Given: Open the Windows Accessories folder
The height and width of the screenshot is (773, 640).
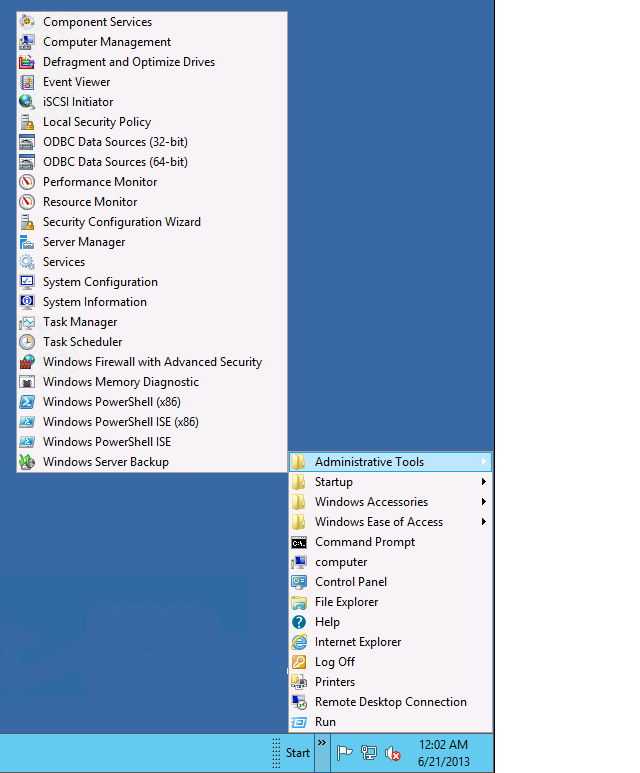Looking at the screenshot, I should click(391, 502).
